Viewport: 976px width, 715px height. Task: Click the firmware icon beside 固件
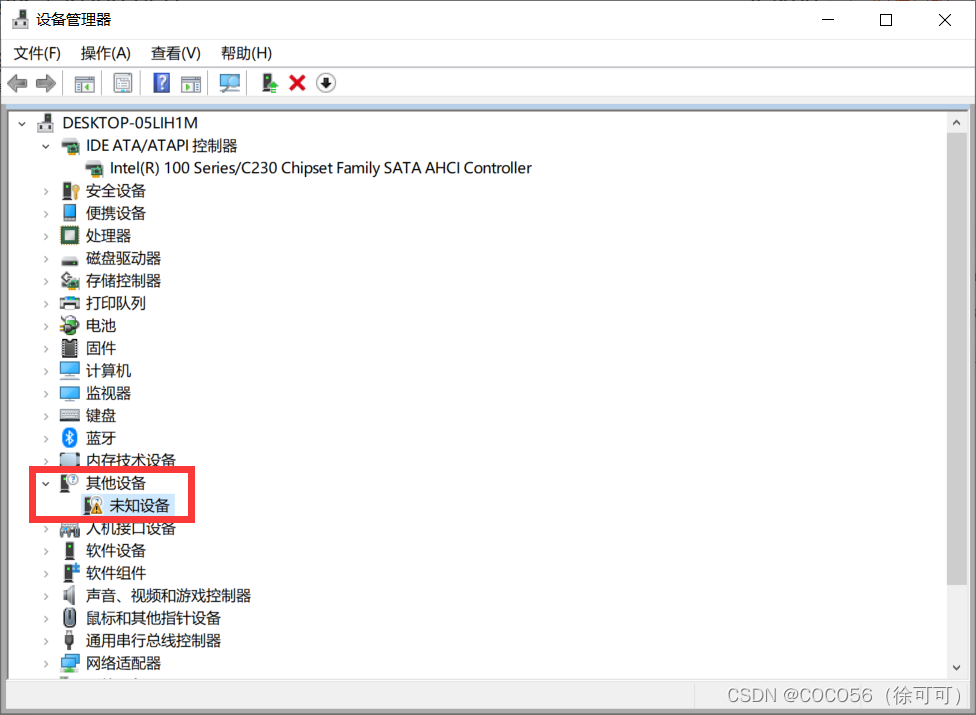70,348
